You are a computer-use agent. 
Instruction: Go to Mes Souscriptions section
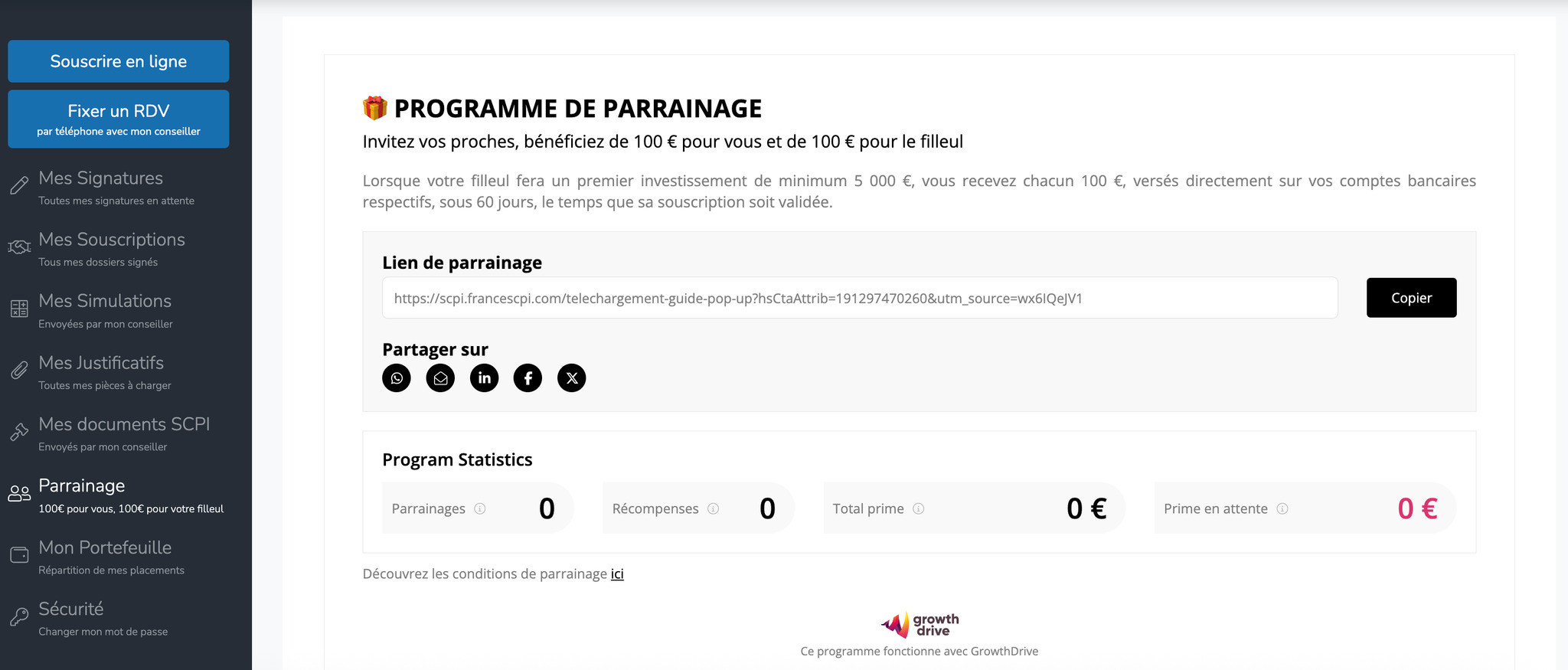(112, 249)
